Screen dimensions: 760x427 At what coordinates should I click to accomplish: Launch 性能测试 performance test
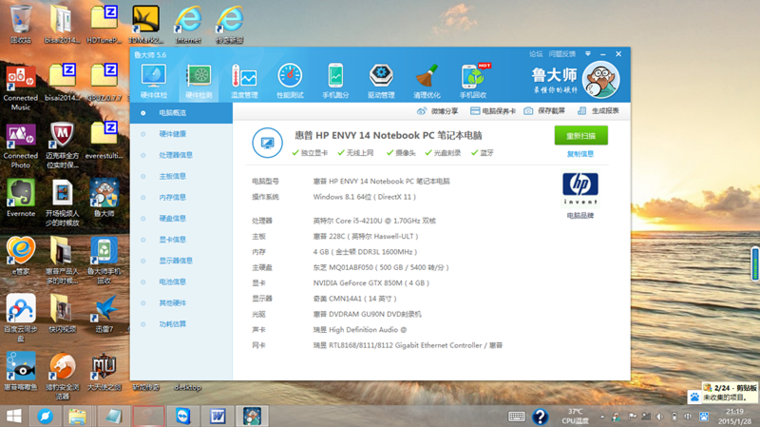point(290,81)
